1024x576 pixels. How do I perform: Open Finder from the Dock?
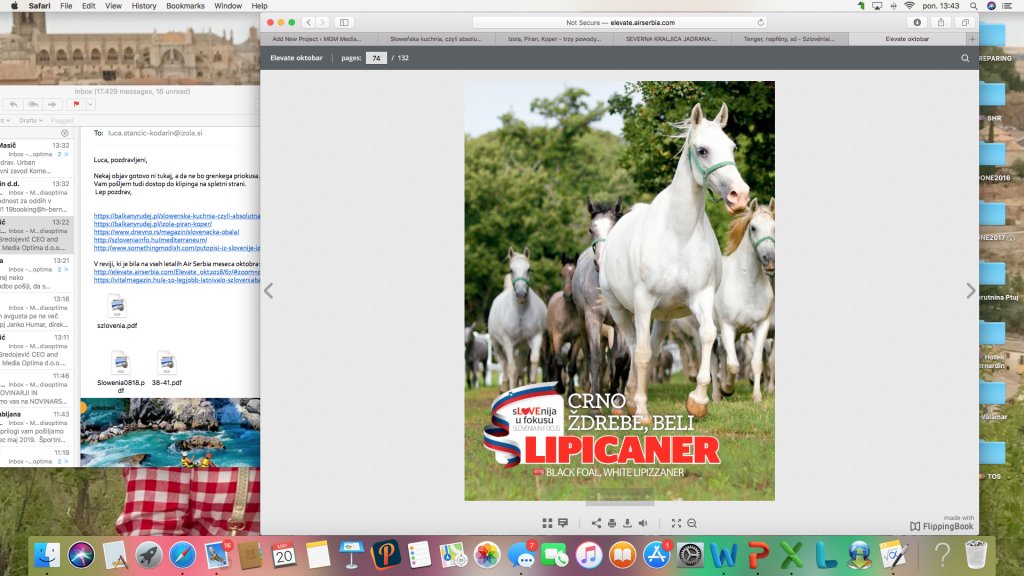[x=47, y=555]
